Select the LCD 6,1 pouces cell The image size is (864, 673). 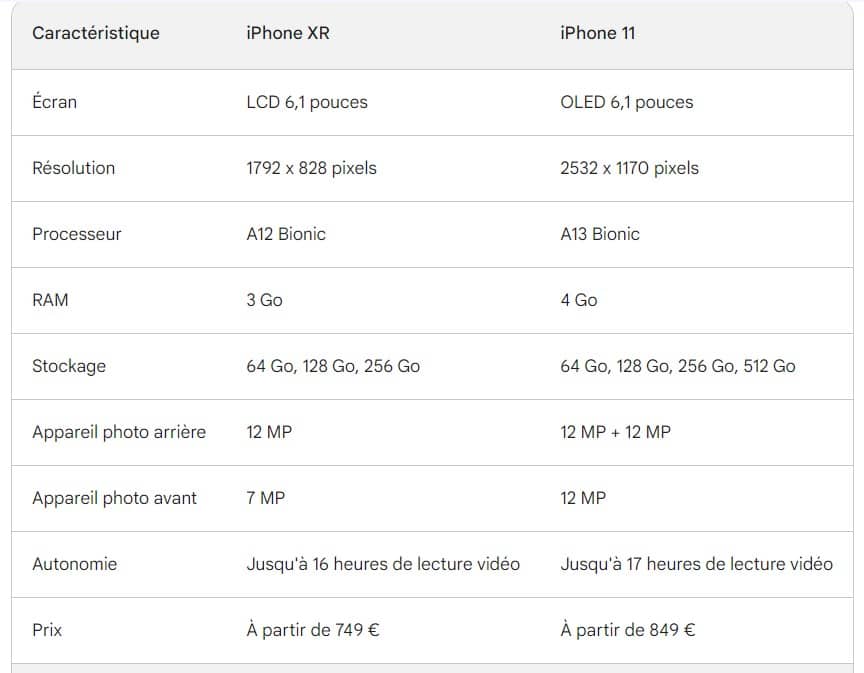click(x=307, y=102)
